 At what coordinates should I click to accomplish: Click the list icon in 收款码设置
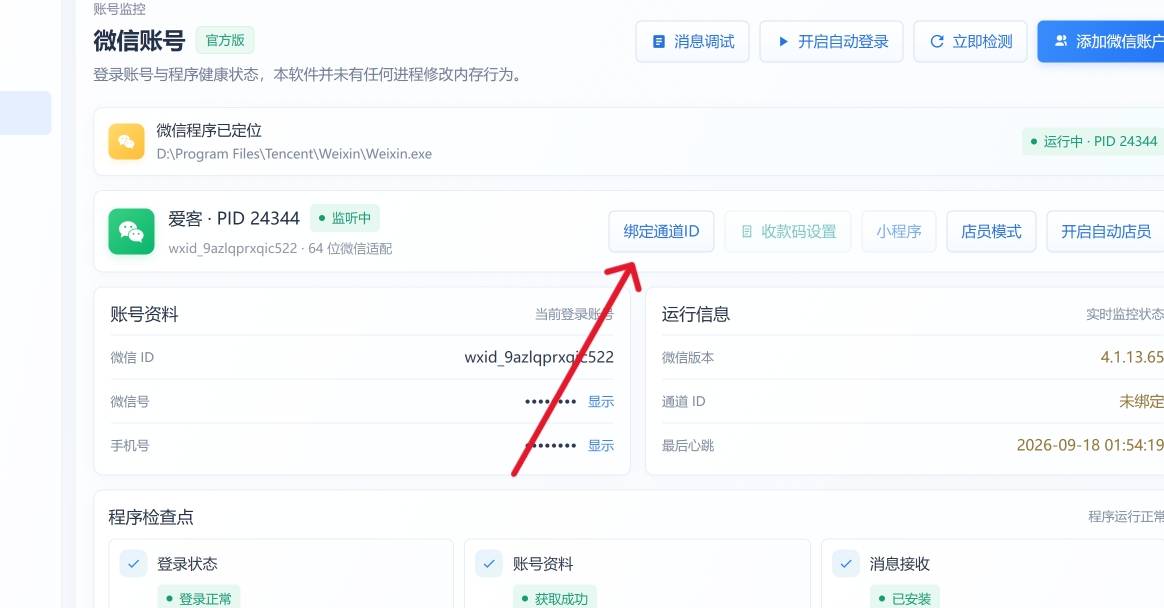[747, 232]
